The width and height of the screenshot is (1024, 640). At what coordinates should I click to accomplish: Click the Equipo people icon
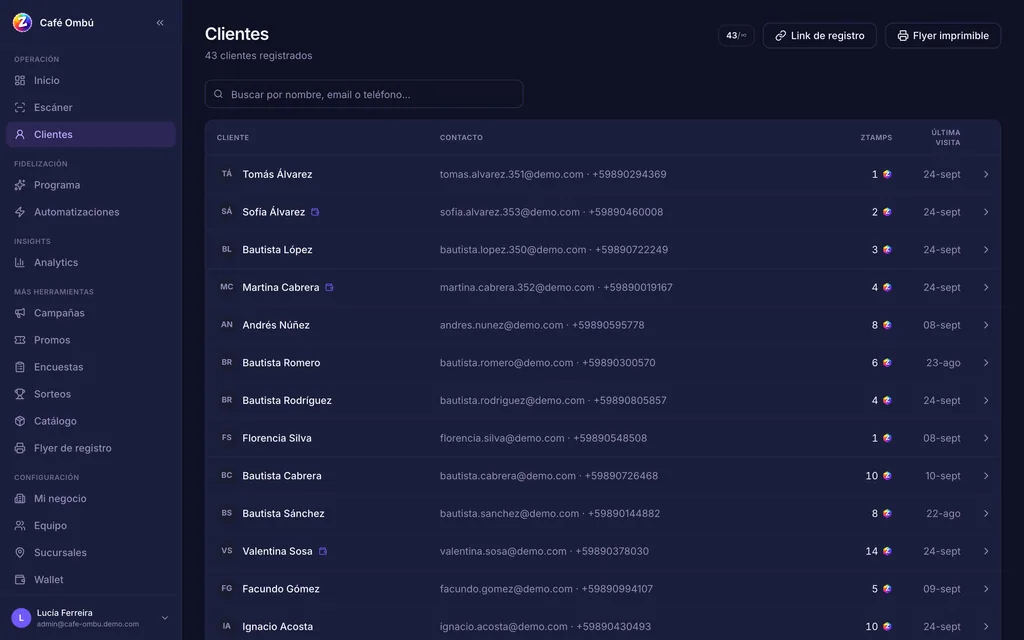coord(20,526)
